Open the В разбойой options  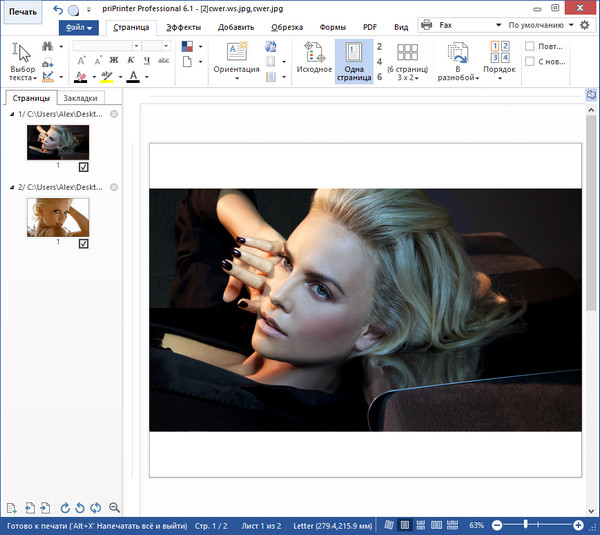459,61
